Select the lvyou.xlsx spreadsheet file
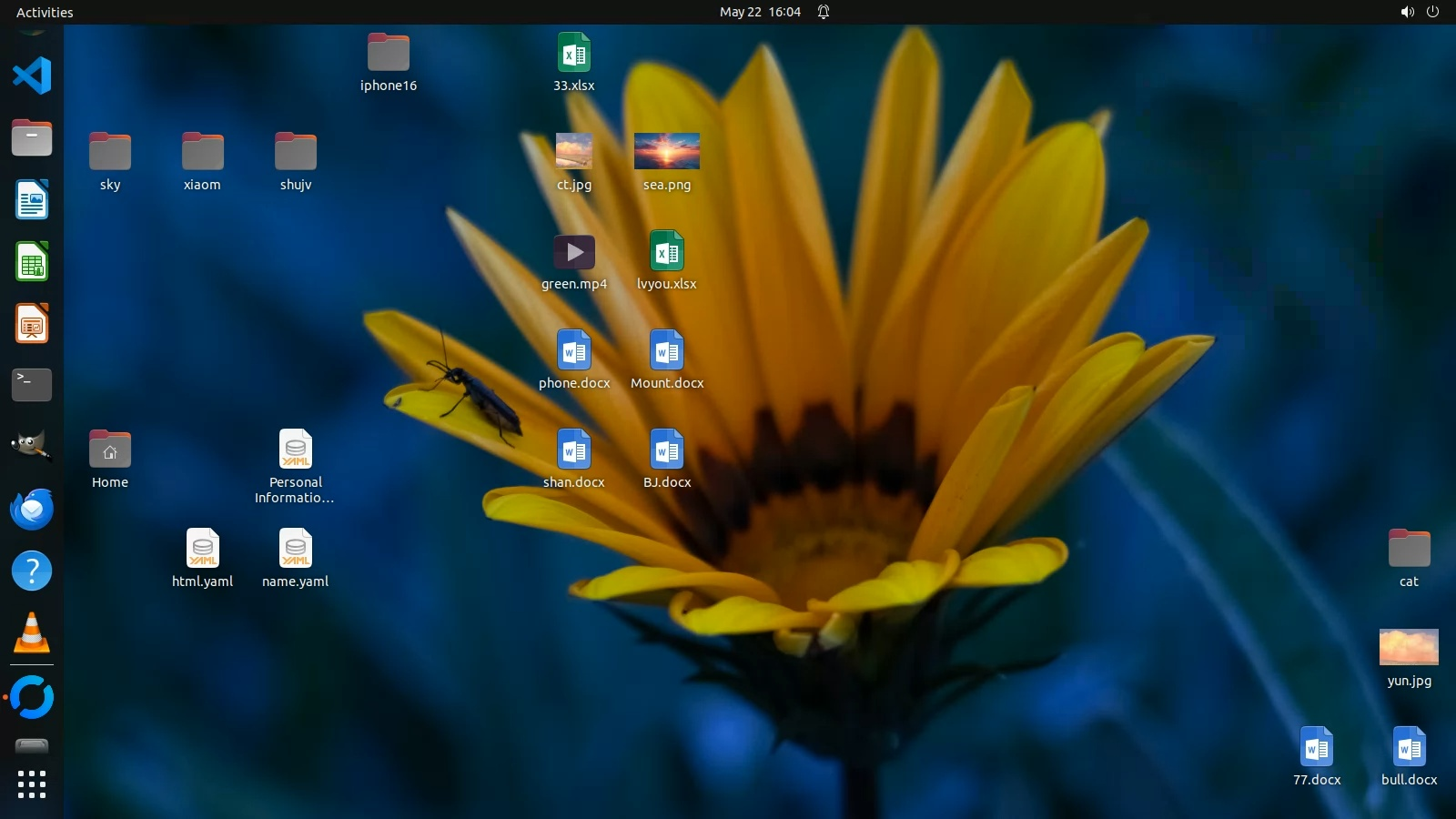Image resolution: width=1456 pixels, height=819 pixels. [x=667, y=252]
